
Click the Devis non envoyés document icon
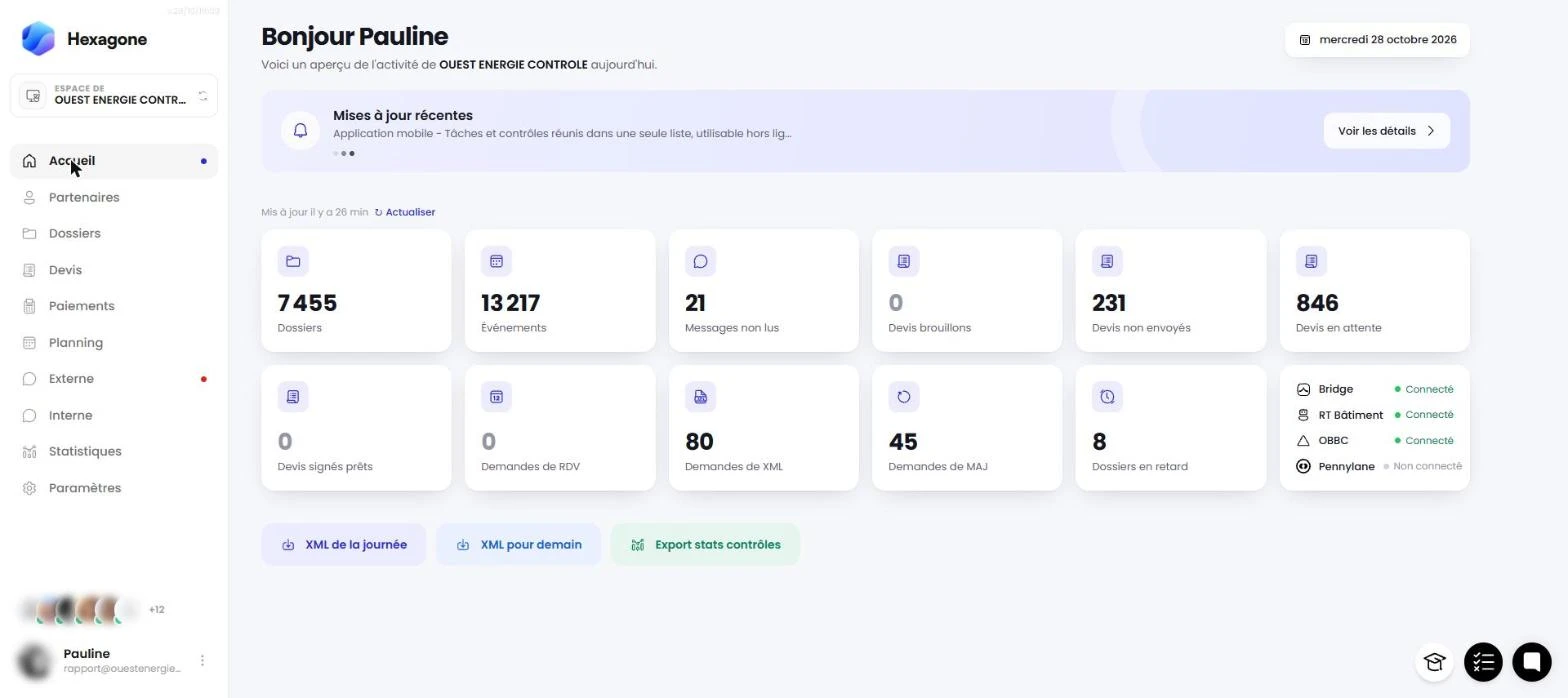[x=1107, y=261]
